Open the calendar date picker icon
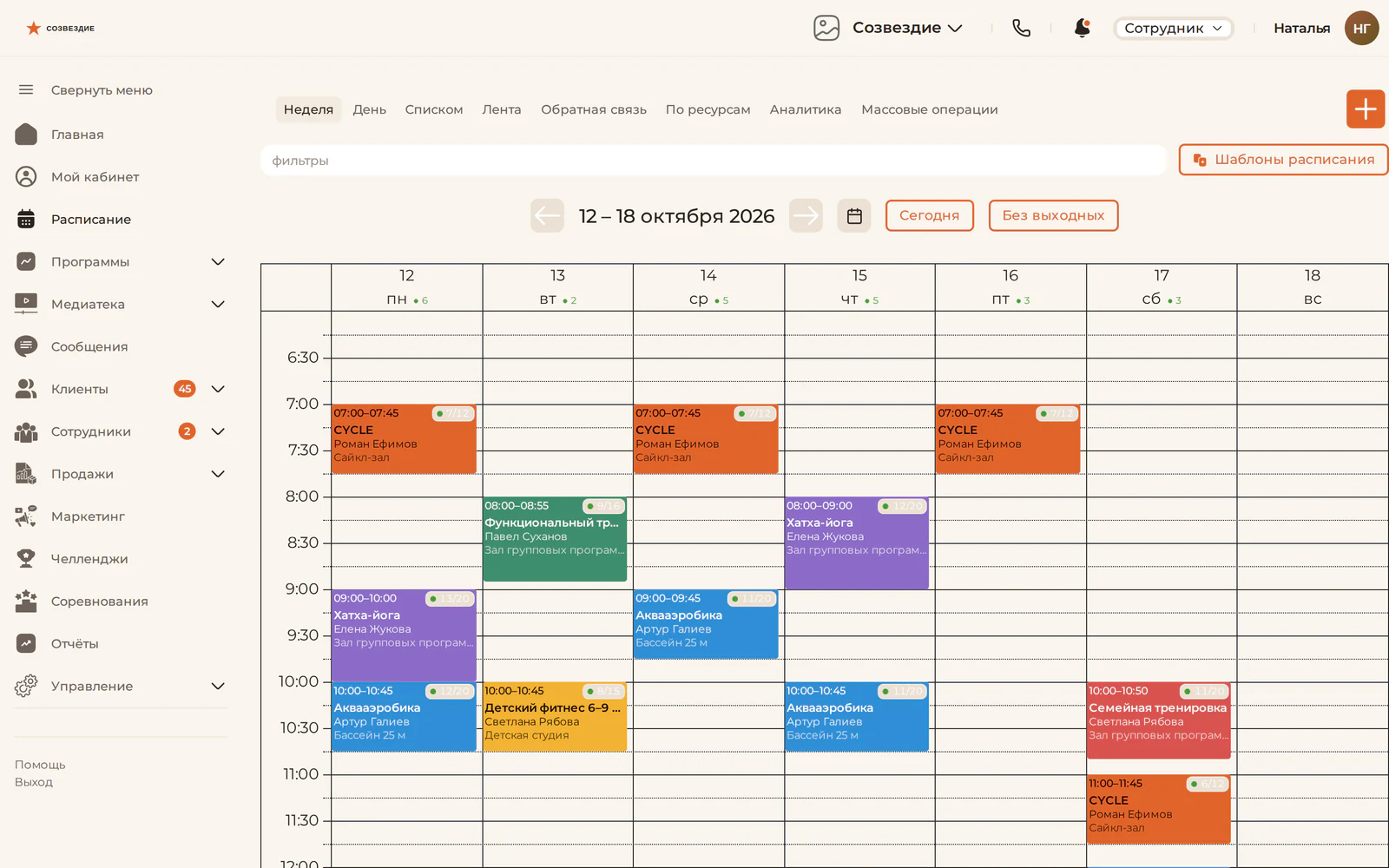 pyautogui.click(x=854, y=215)
